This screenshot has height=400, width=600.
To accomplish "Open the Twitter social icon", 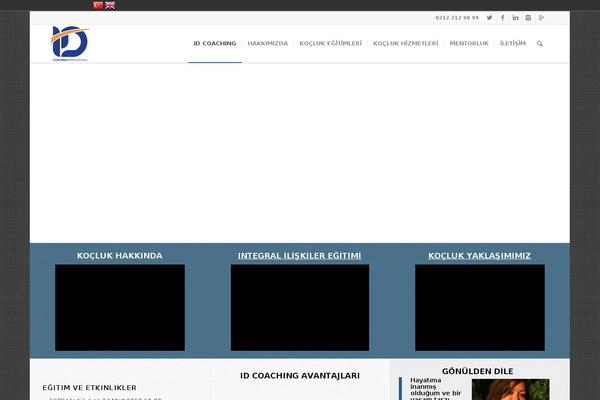I will [489, 17].
